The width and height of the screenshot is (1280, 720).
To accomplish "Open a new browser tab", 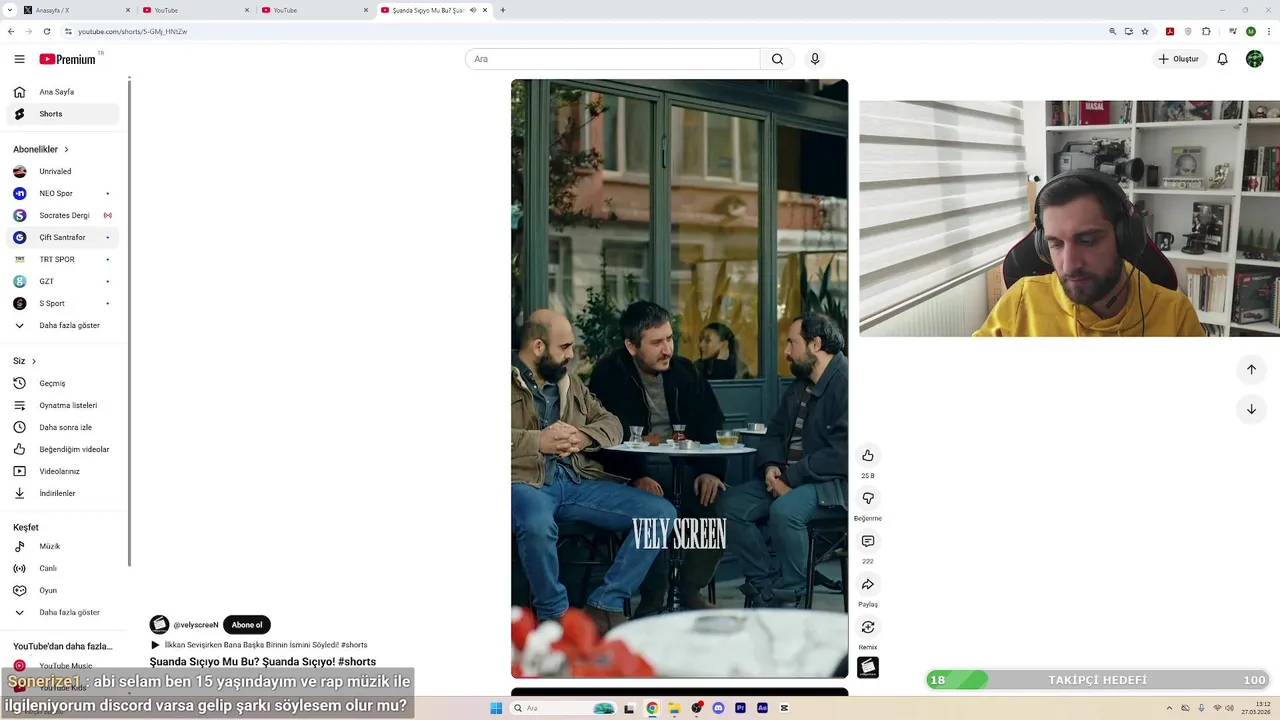I will tap(502, 10).
